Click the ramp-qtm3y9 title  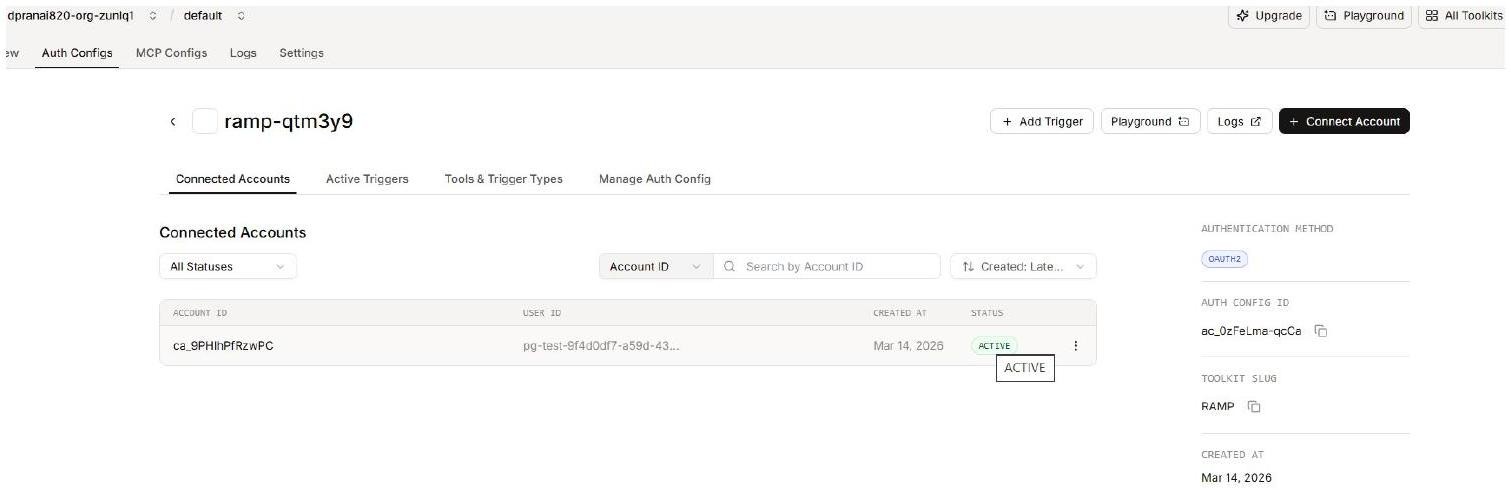(x=289, y=122)
